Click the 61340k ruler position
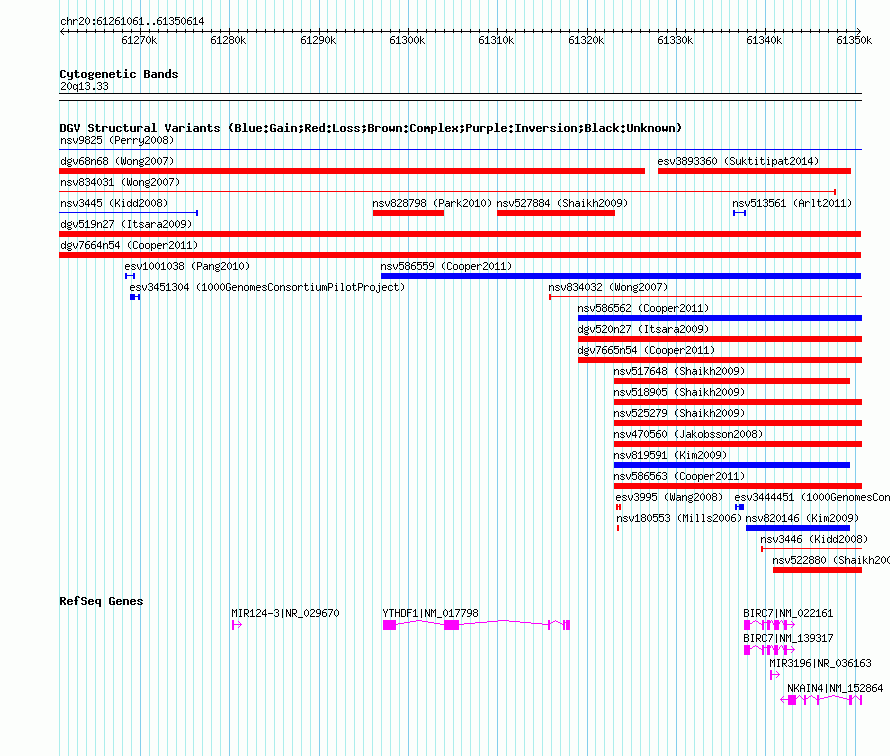 (x=764, y=40)
